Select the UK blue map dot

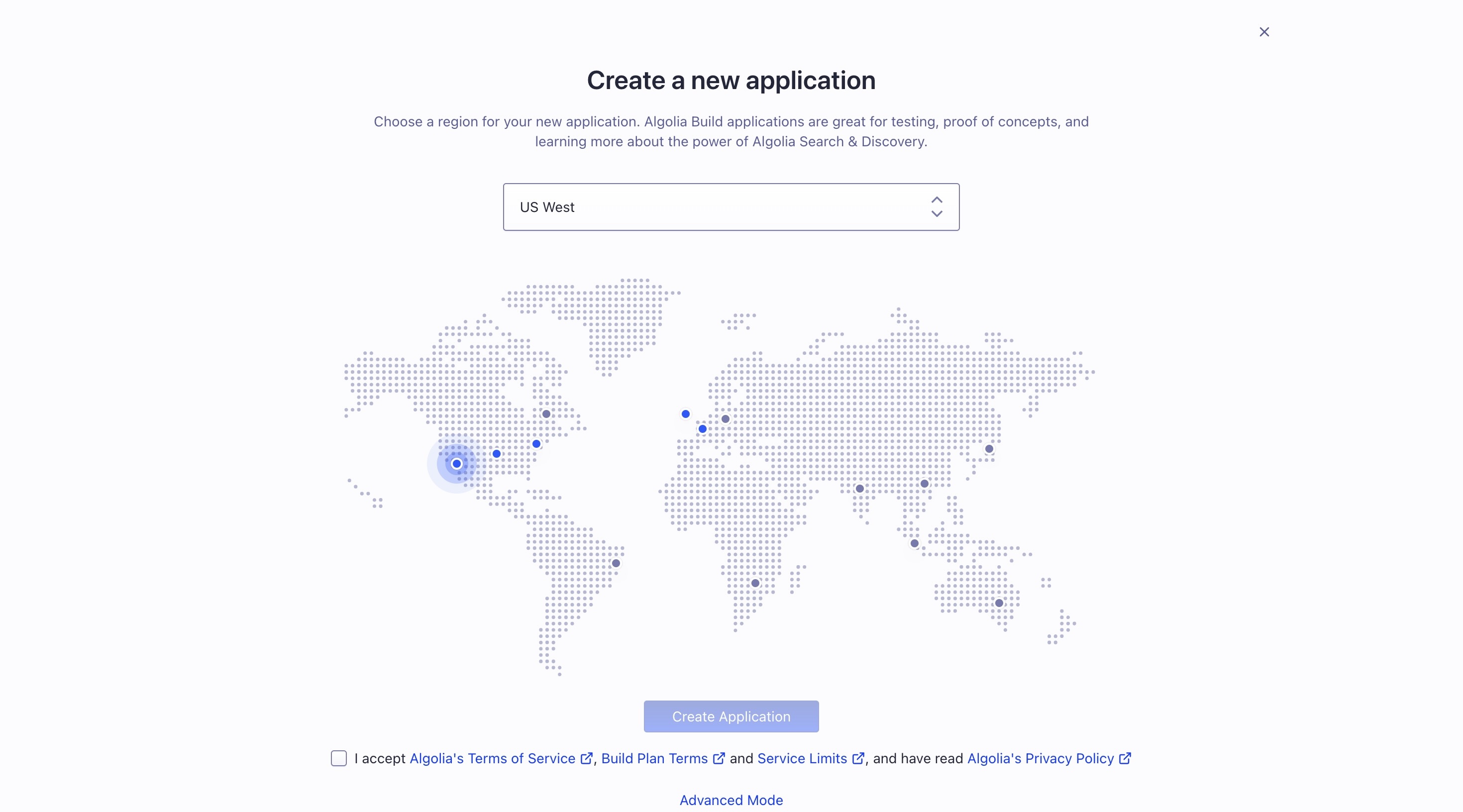pos(686,414)
